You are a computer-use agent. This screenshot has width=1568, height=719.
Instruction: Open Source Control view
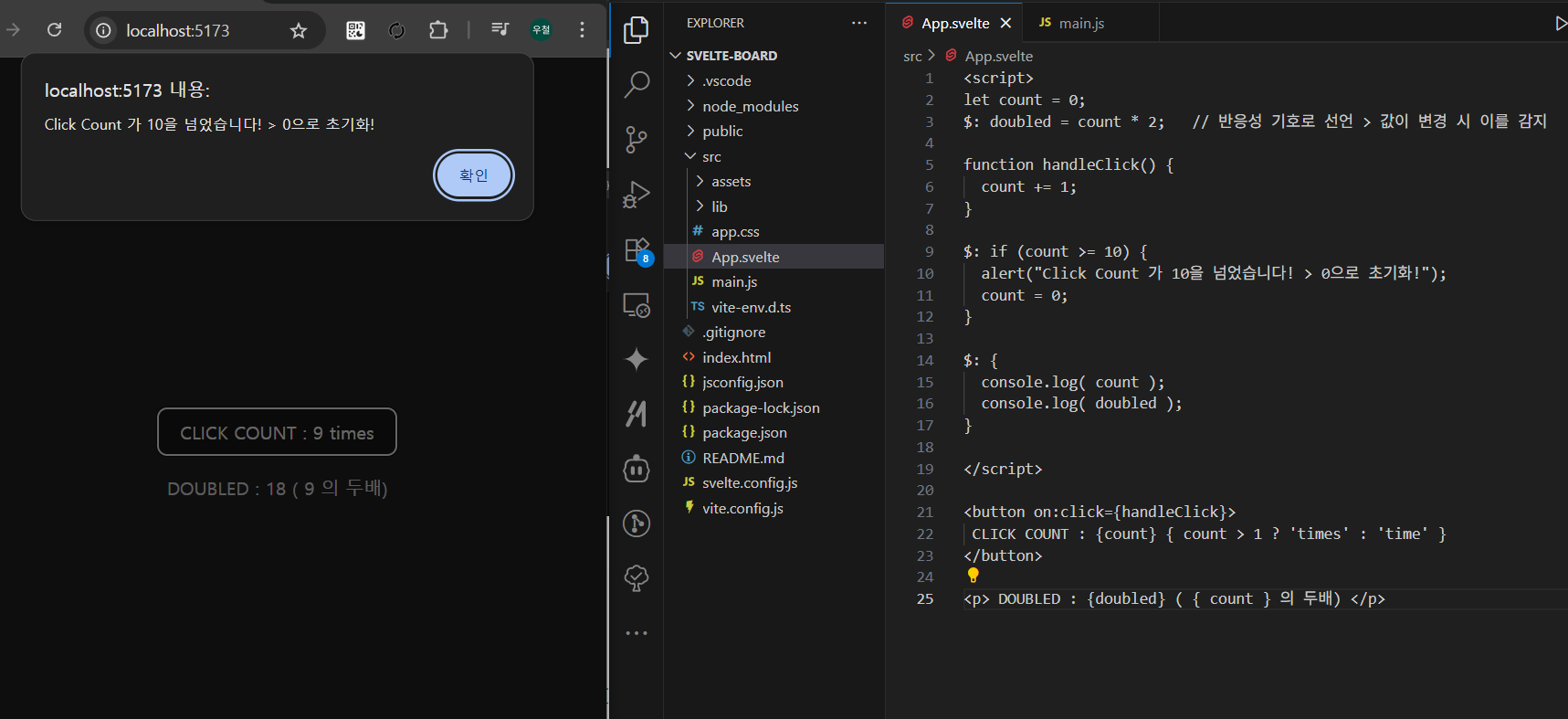click(x=637, y=140)
